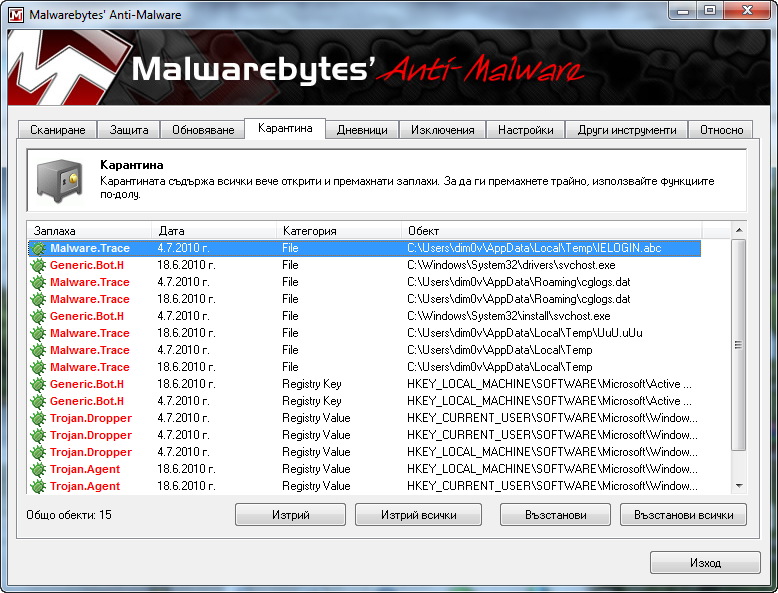Viewport: 778px width, 593px height.
Task: Open the Изключения tab
Action: (x=443, y=130)
